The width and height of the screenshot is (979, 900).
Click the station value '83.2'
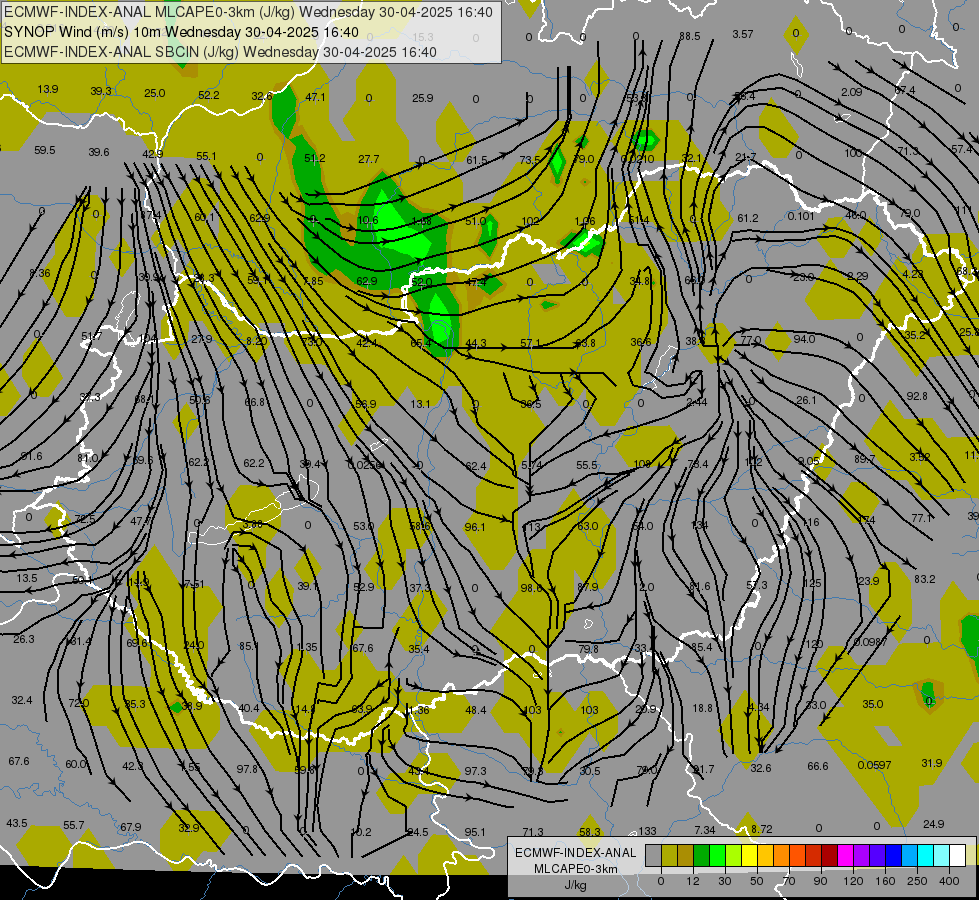click(x=925, y=579)
